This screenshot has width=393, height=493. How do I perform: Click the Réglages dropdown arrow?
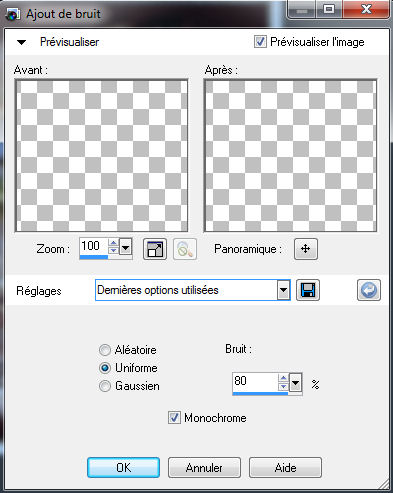point(283,290)
